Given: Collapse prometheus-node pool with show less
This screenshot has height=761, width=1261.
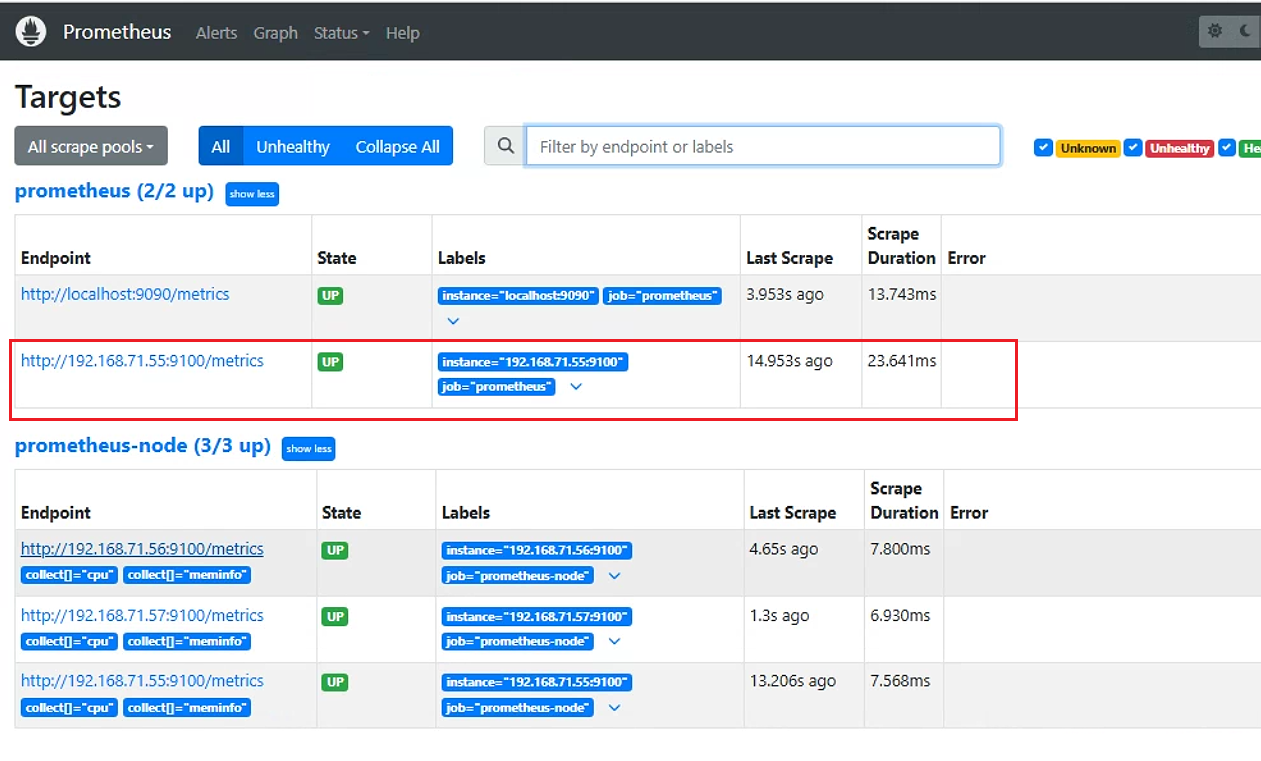Looking at the screenshot, I should 309,449.
